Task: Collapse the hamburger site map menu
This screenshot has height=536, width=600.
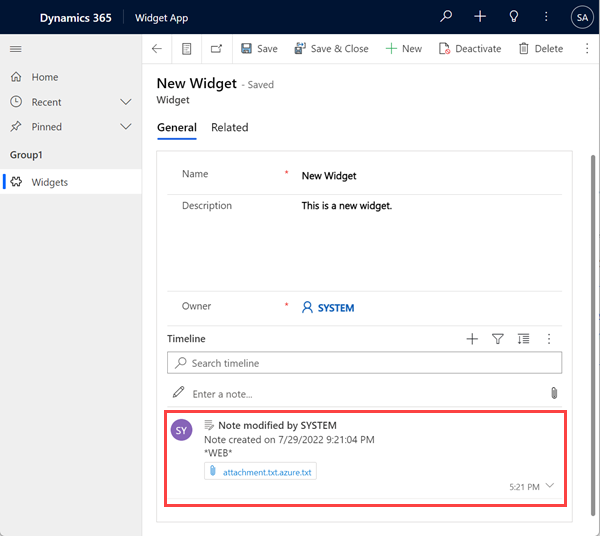Action: point(16,49)
